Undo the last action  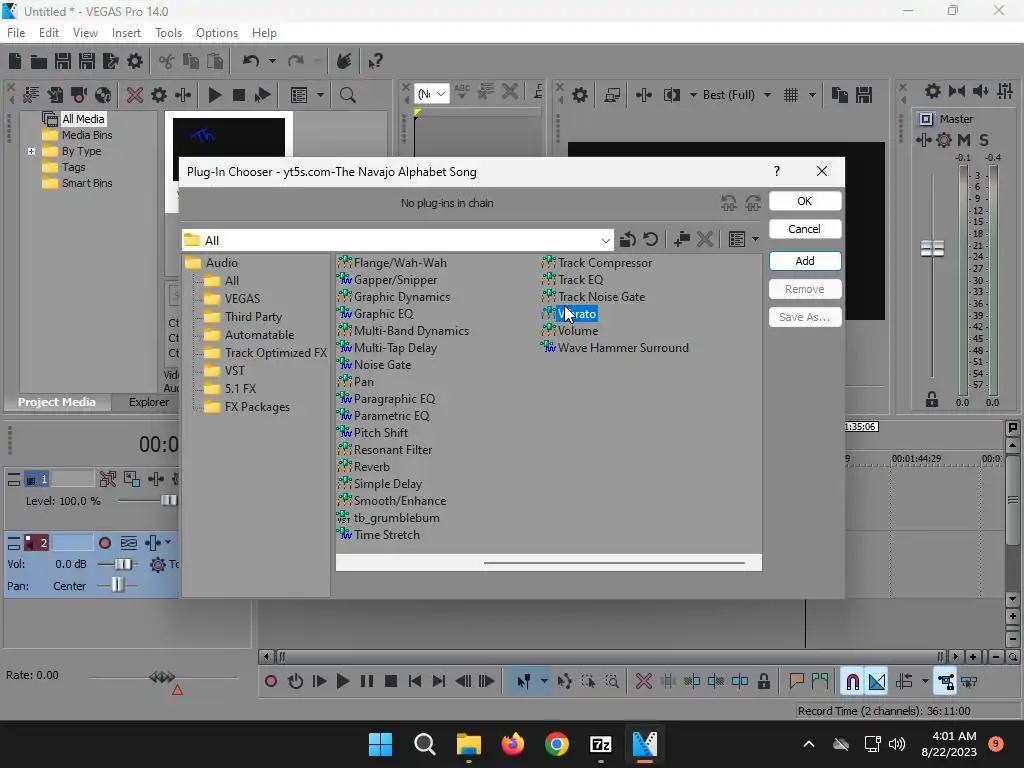[x=251, y=61]
